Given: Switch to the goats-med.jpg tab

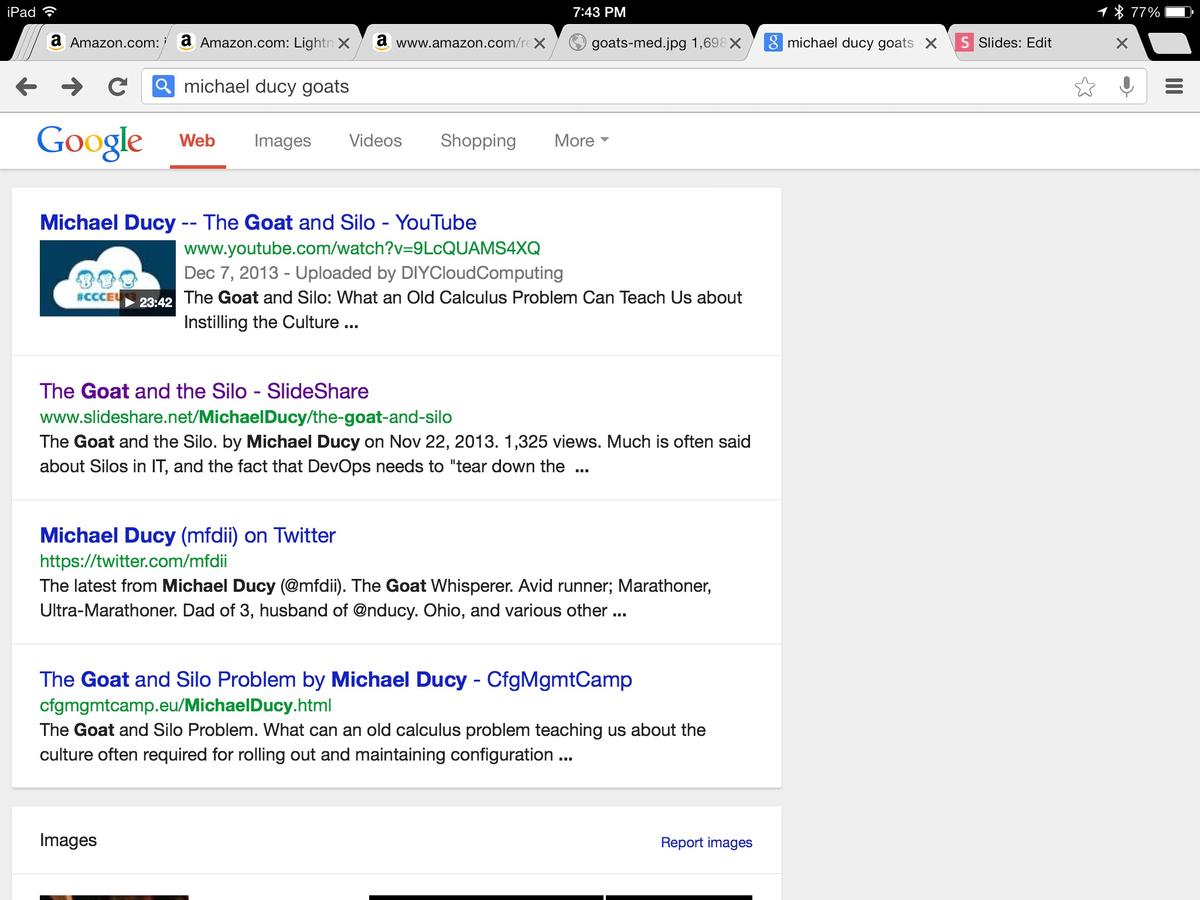Looking at the screenshot, I should click(x=655, y=43).
